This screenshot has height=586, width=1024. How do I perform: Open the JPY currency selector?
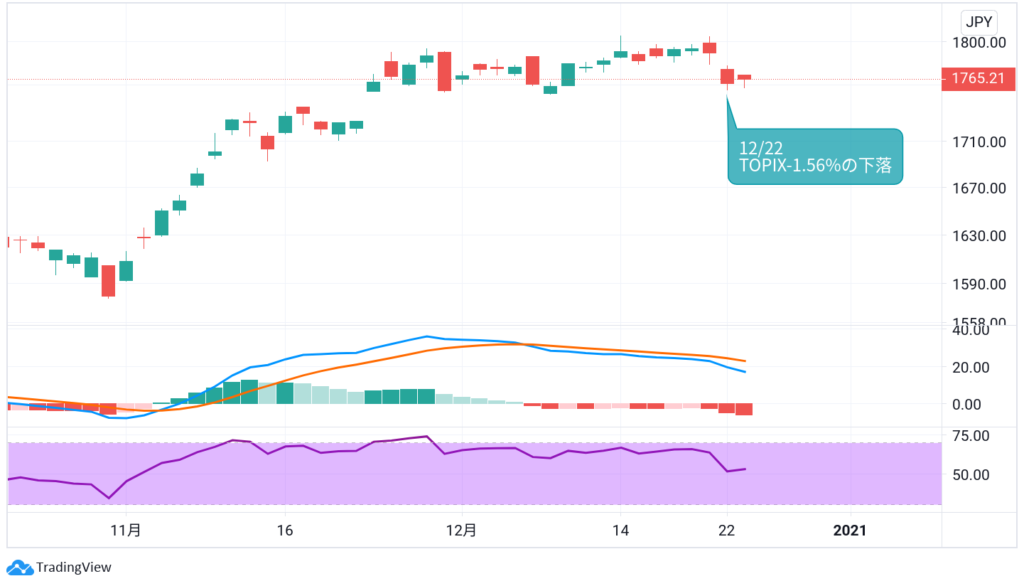pyautogui.click(x=976, y=21)
